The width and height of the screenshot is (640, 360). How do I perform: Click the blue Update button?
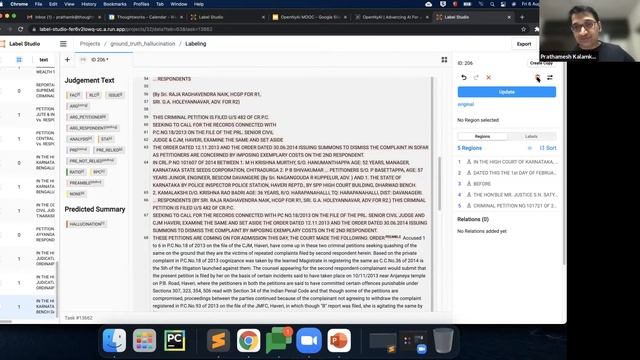(x=507, y=92)
